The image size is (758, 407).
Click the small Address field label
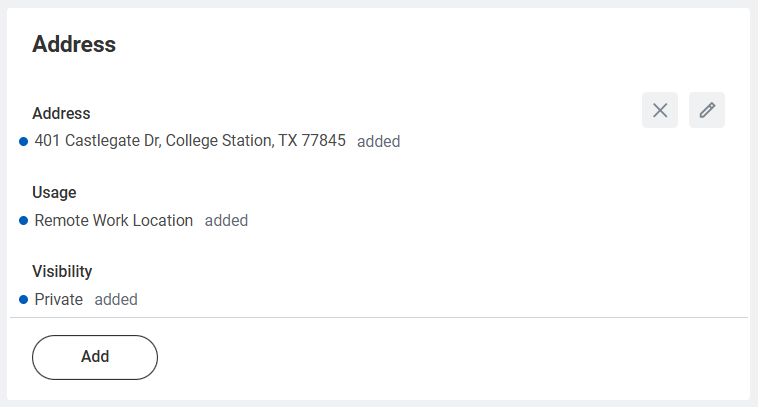point(61,114)
